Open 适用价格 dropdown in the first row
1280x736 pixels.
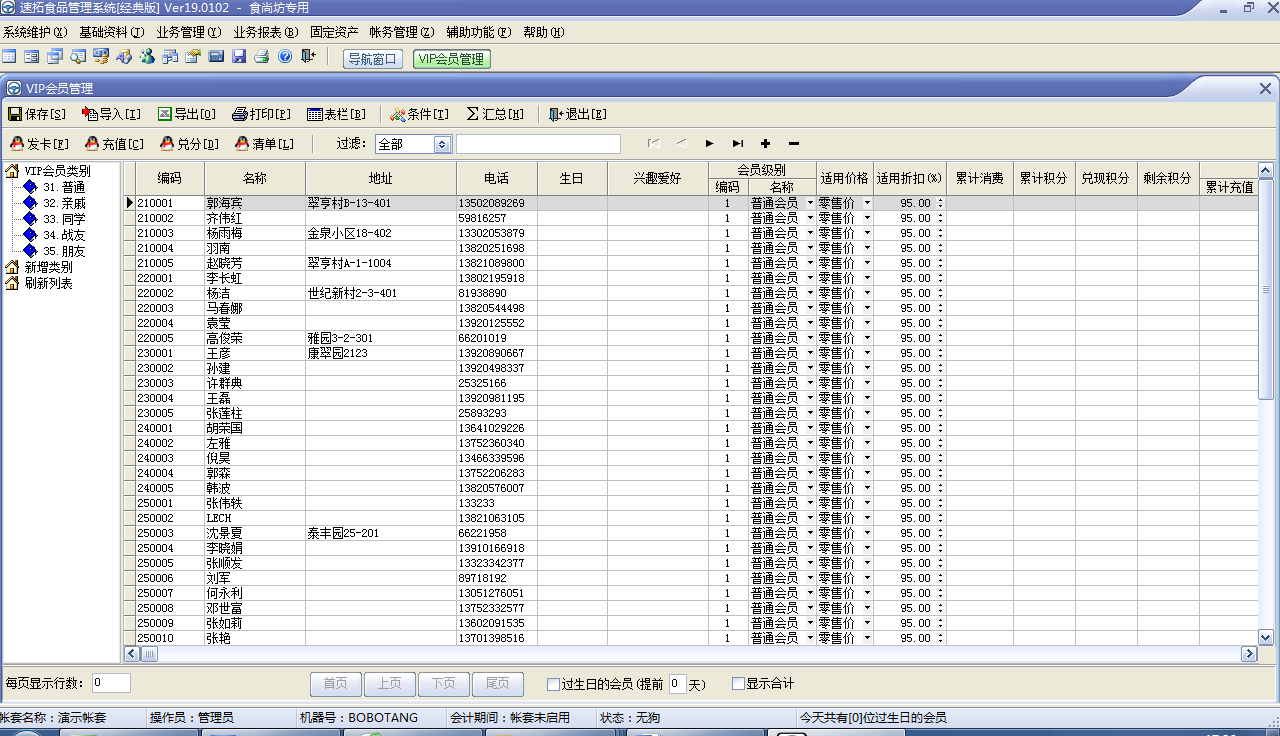[x=867, y=203]
